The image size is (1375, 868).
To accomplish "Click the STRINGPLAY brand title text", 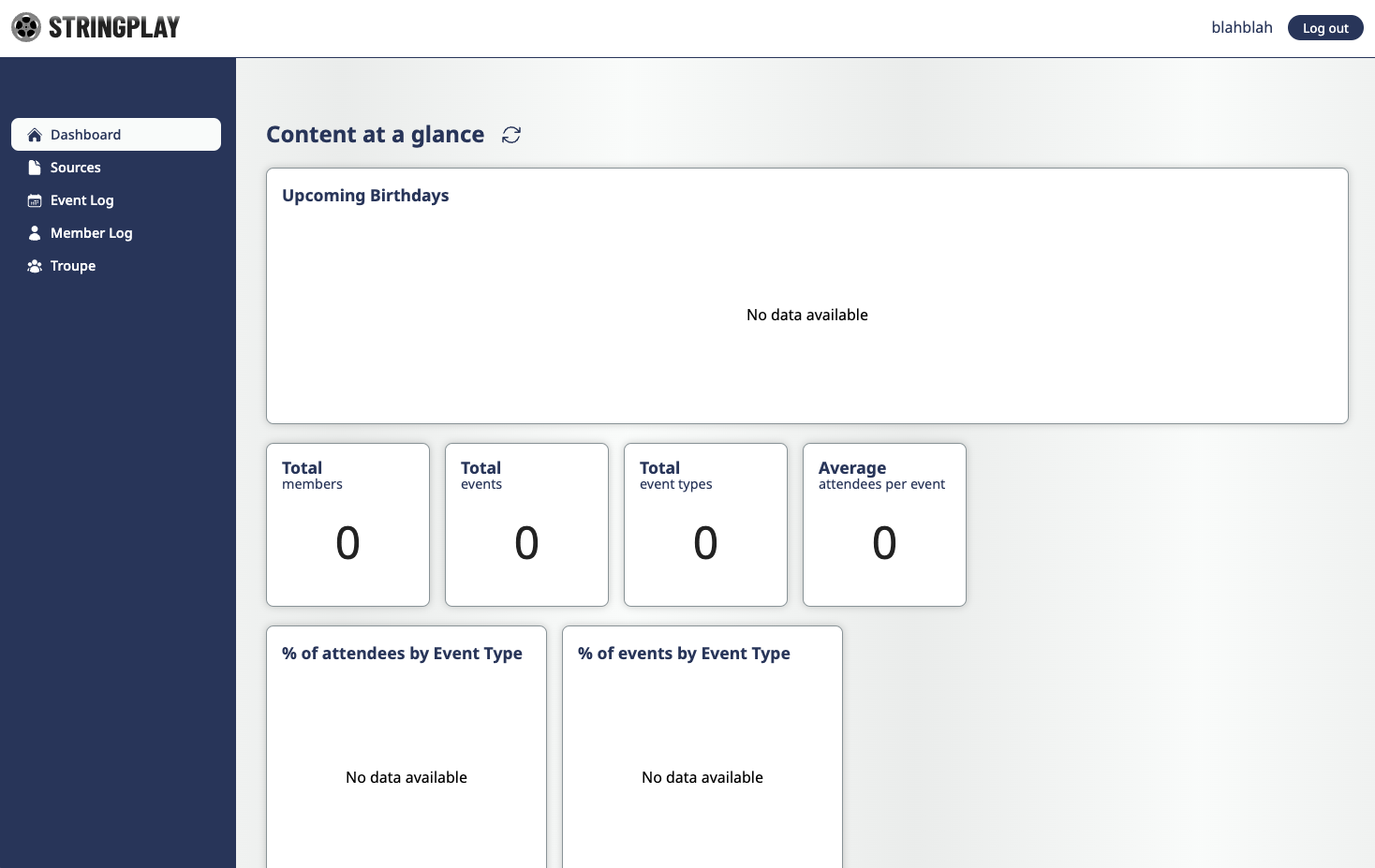I will coord(114,28).
